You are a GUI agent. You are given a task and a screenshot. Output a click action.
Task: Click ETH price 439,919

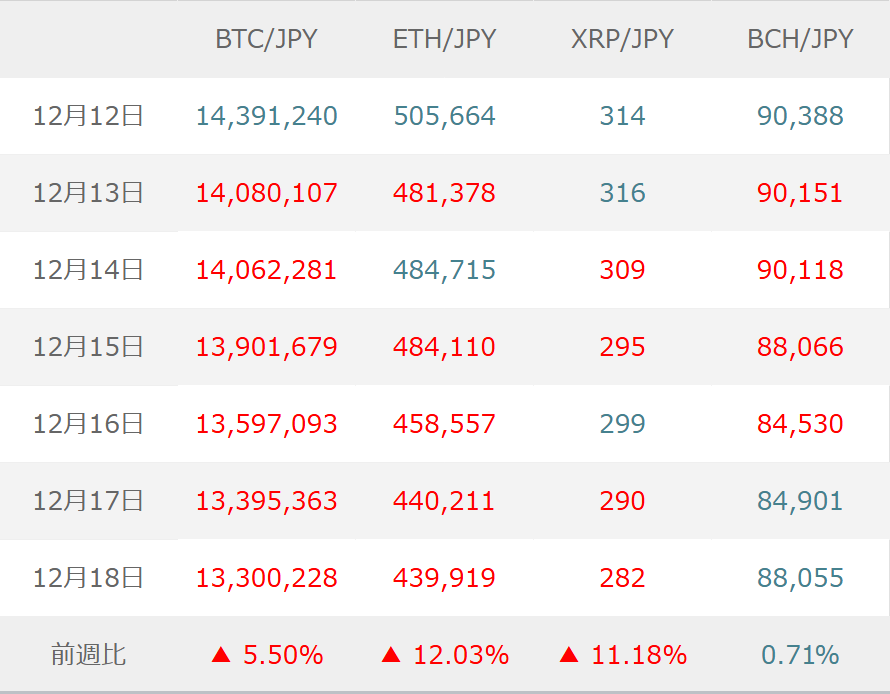[x=444, y=578]
